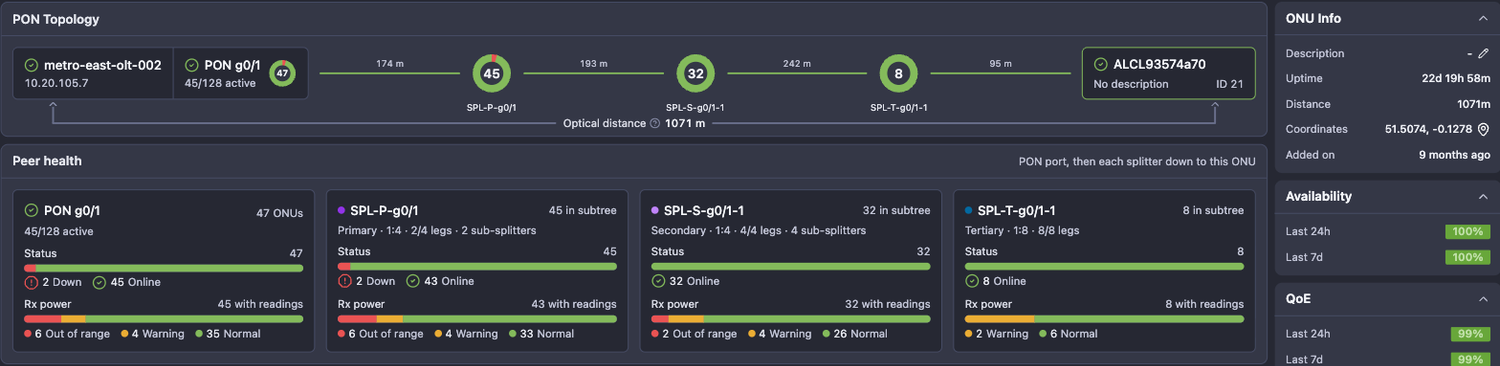Viewport: 1500px width, 366px height.
Task: Click the coordinates 51.5074, -0.1278
Action: click(x=1428, y=129)
